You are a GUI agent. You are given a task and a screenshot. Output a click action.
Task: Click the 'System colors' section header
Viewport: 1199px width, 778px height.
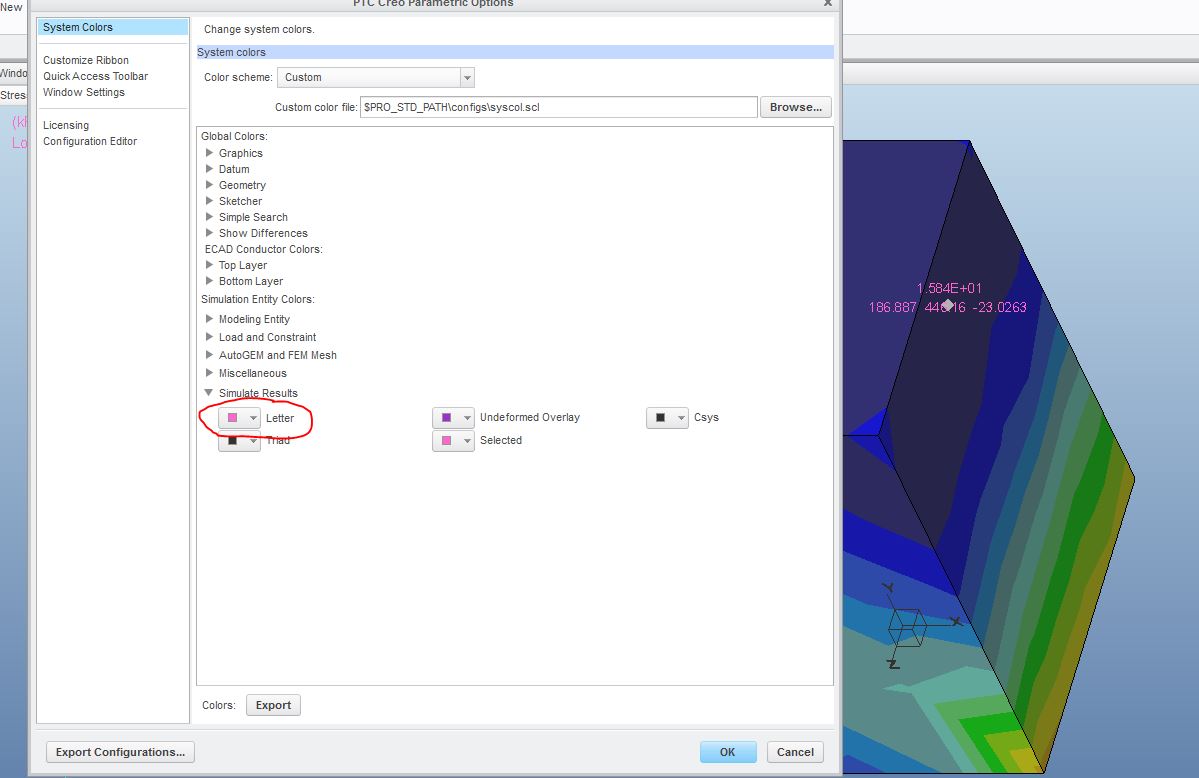coord(515,52)
